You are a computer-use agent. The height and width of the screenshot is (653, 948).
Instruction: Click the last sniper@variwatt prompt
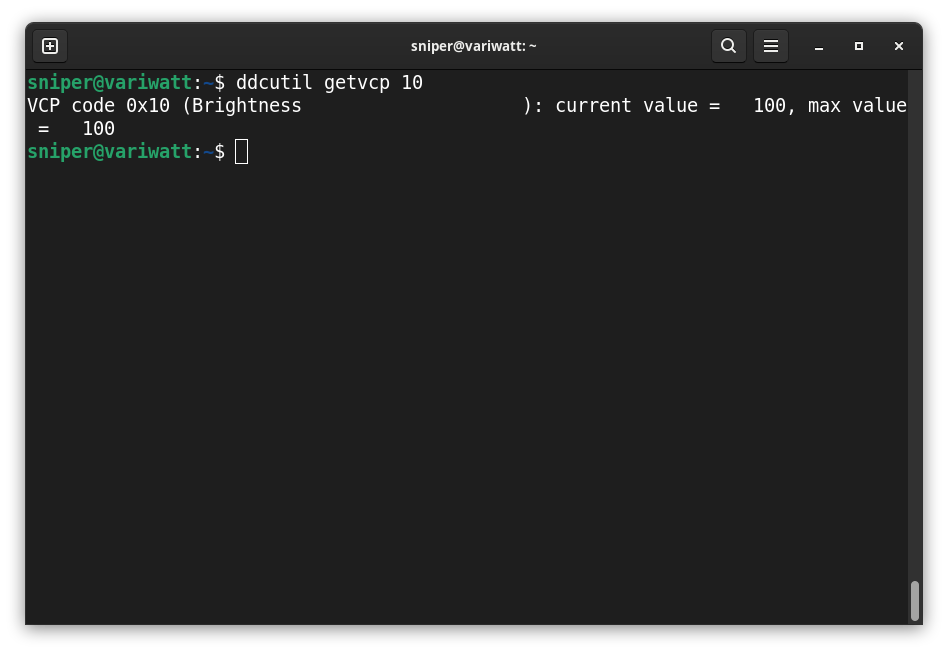109,152
